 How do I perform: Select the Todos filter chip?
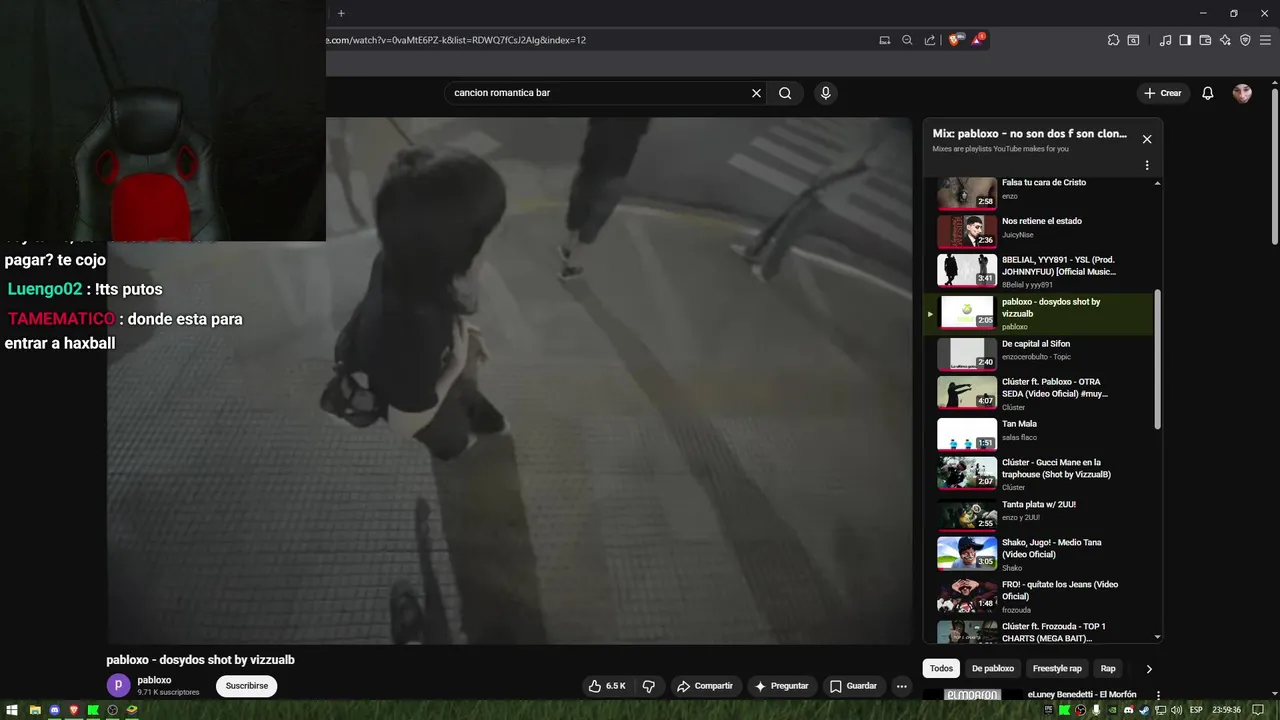(x=941, y=668)
